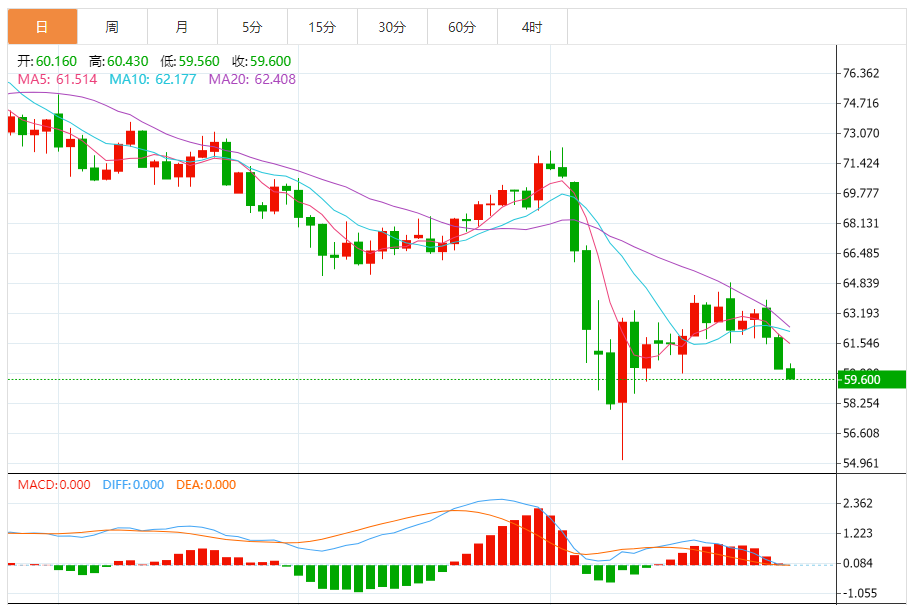The width and height of the screenshot is (911, 605).
Task: Click the 58.254 price axis label
Action: click(861, 403)
